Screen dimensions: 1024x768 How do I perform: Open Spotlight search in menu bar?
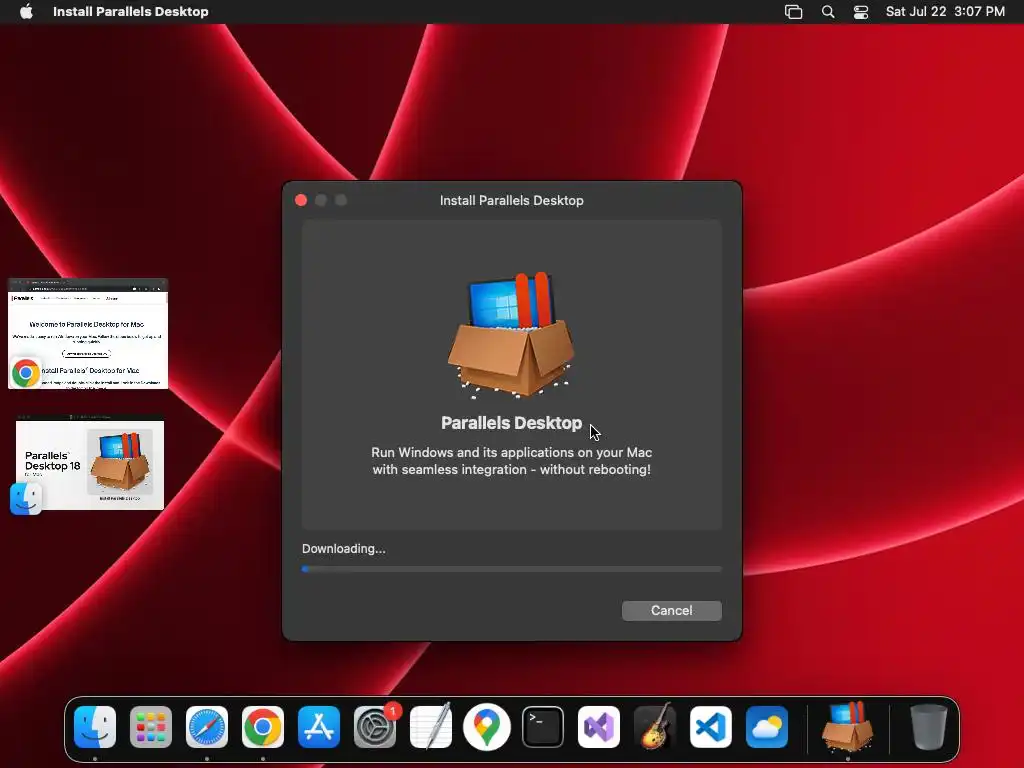[x=827, y=12]
